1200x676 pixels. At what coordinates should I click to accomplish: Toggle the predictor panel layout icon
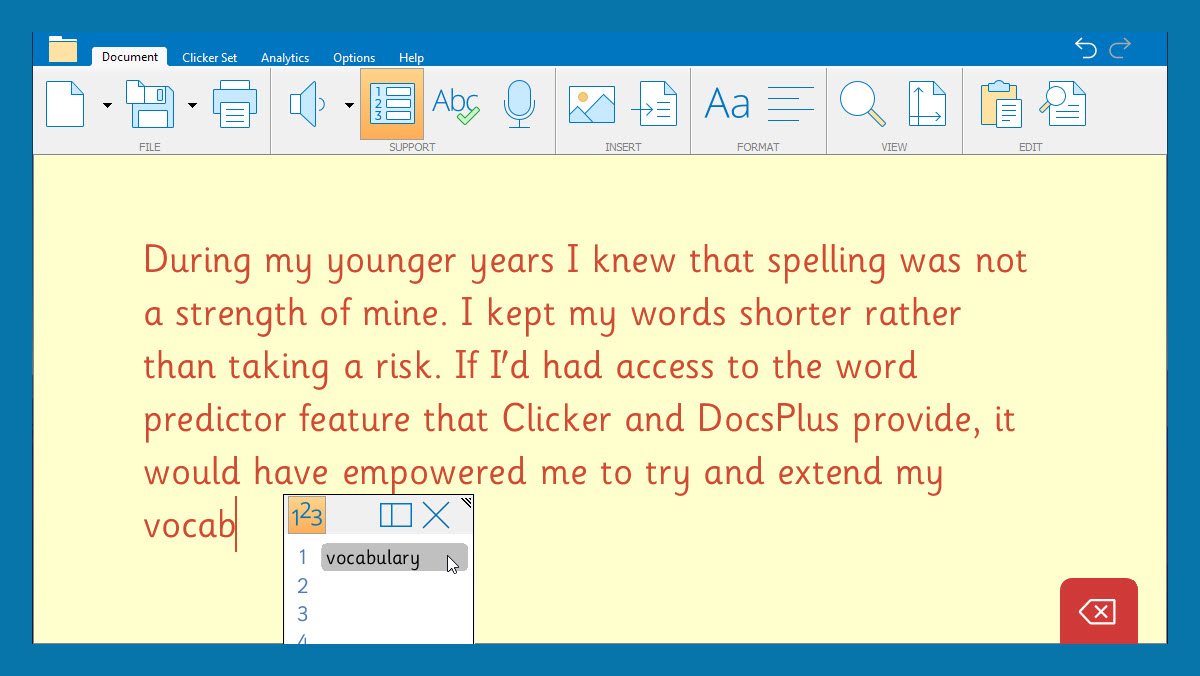(x=396, y=515)
